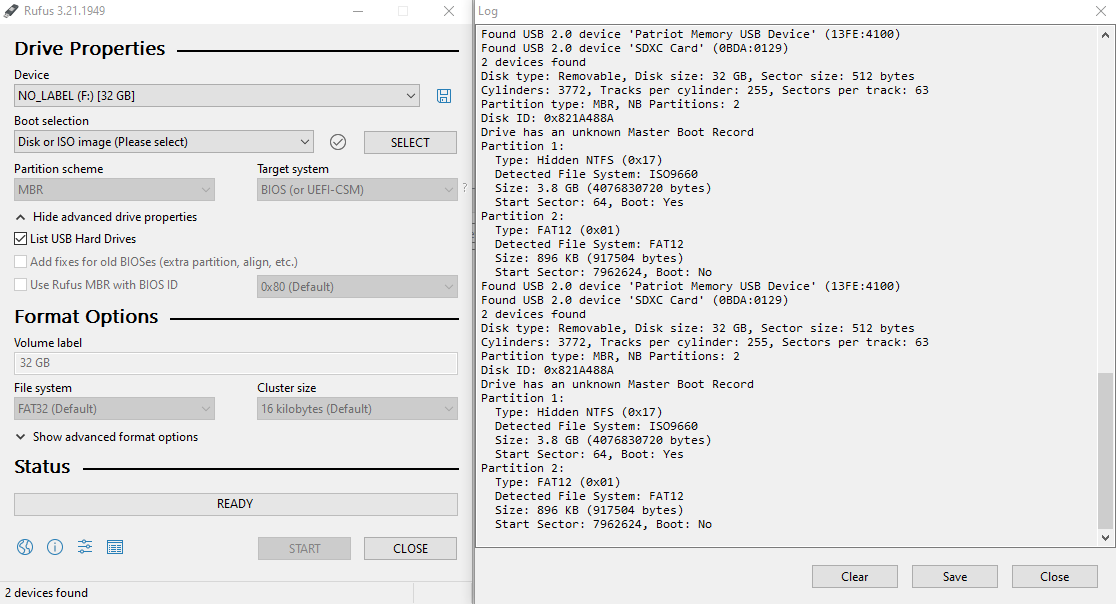
Task: Open the Boot selection dropdown
Action: click(x=163, y=142)
